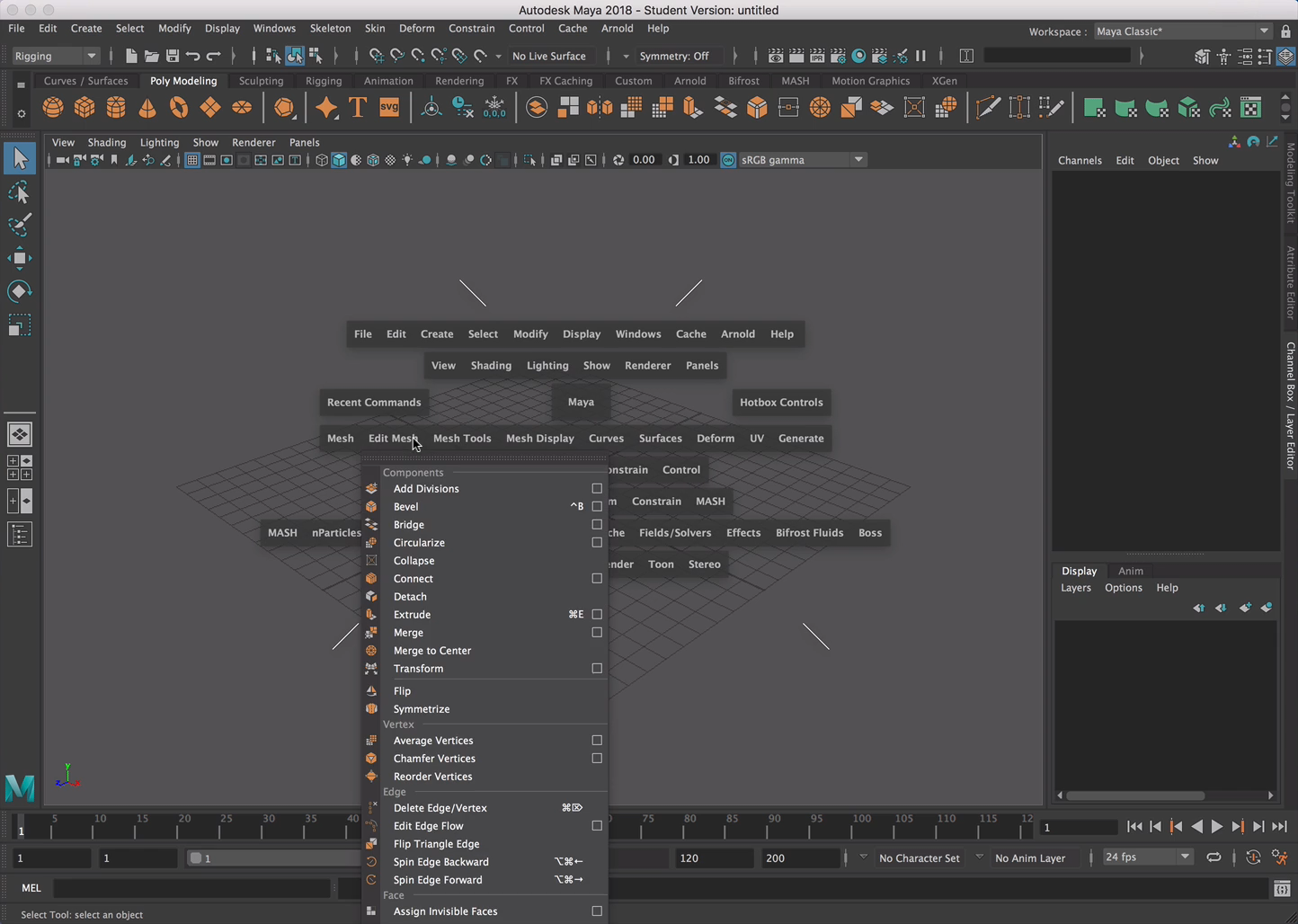This screenshot has height=924, width=1298.
Task: Click the SVG import shelf icon
Action: click(389, 108)
